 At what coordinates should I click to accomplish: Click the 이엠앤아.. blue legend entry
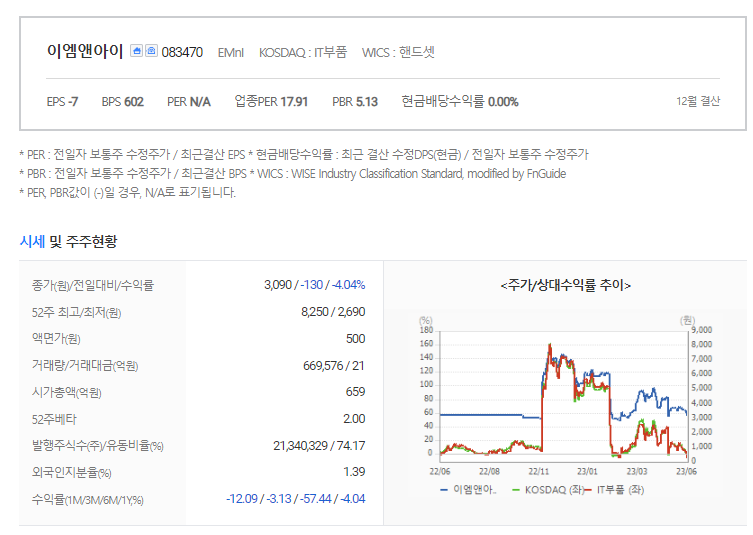click(x=469, y=490)
